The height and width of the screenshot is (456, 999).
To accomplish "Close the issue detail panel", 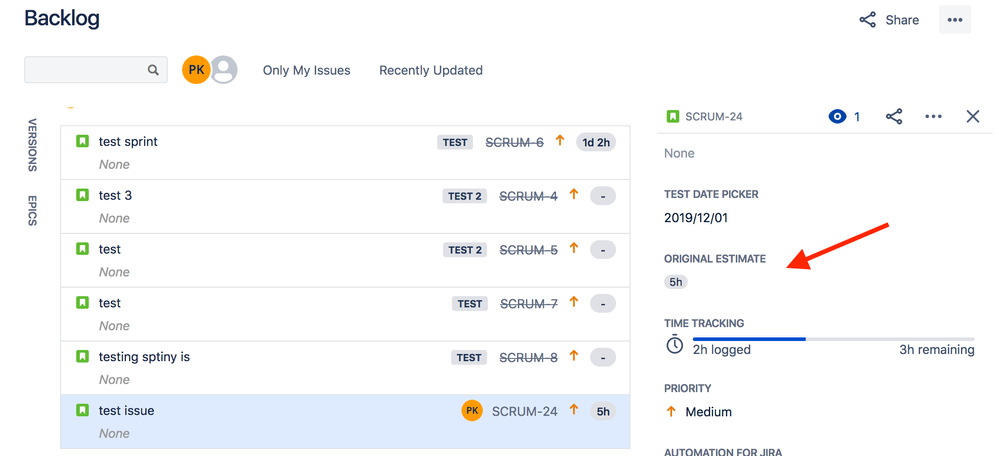I will point(972,116).
